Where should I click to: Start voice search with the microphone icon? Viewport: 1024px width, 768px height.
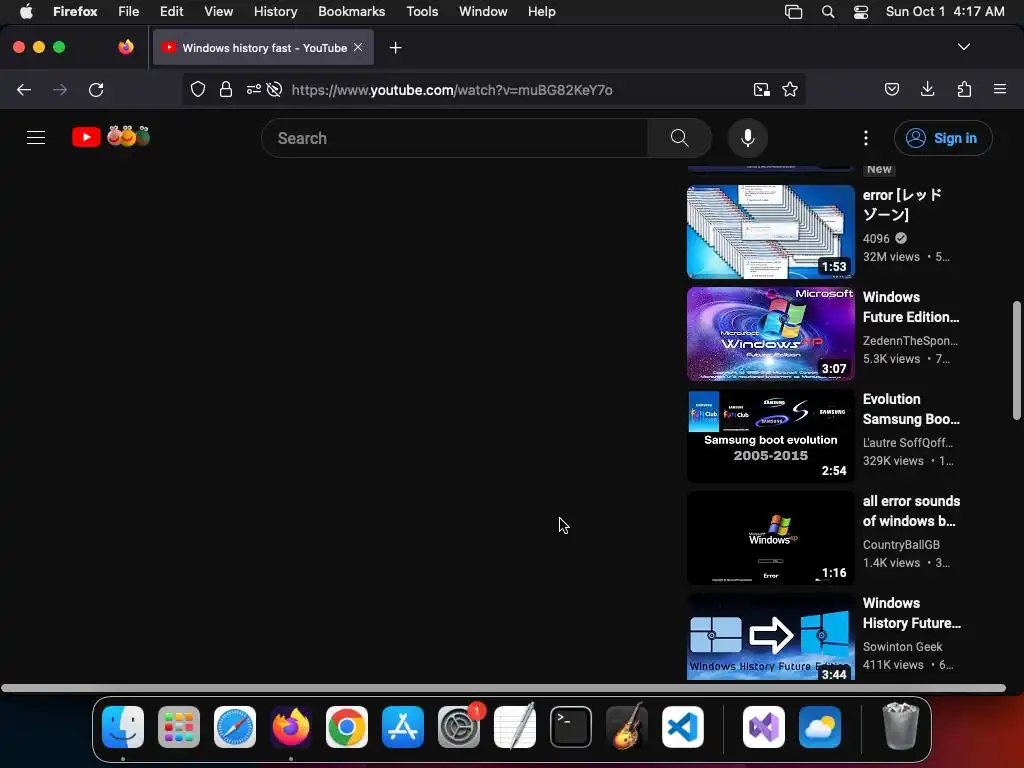tap(748, 138)
